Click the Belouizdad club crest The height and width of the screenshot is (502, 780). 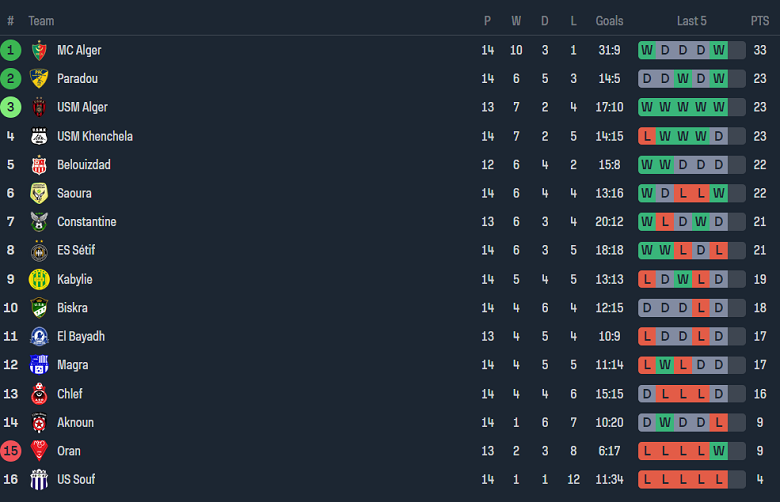pyautogui.click(x=39, y=165)
